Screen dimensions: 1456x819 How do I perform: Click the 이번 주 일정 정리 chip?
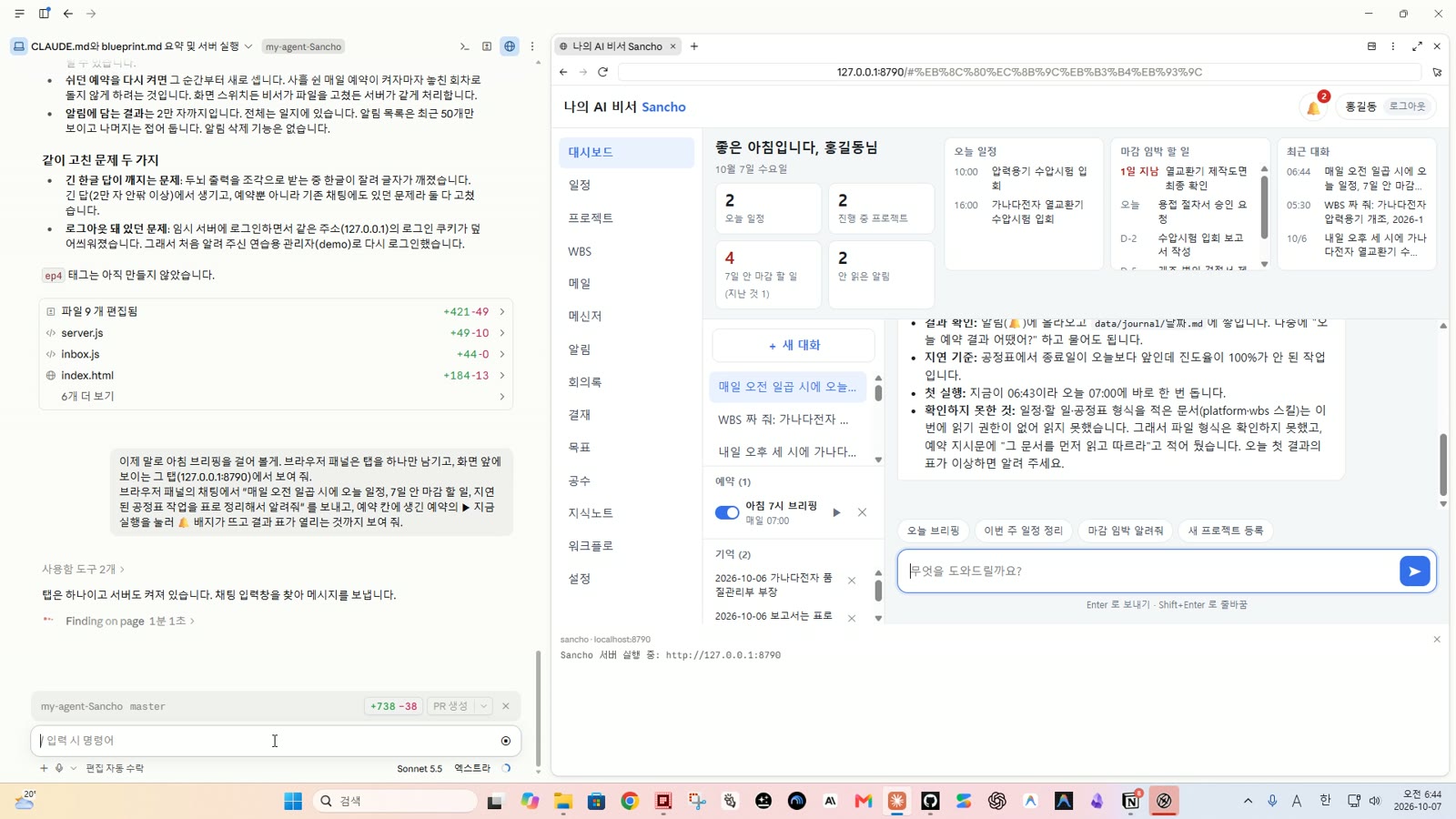(1023, 531)
